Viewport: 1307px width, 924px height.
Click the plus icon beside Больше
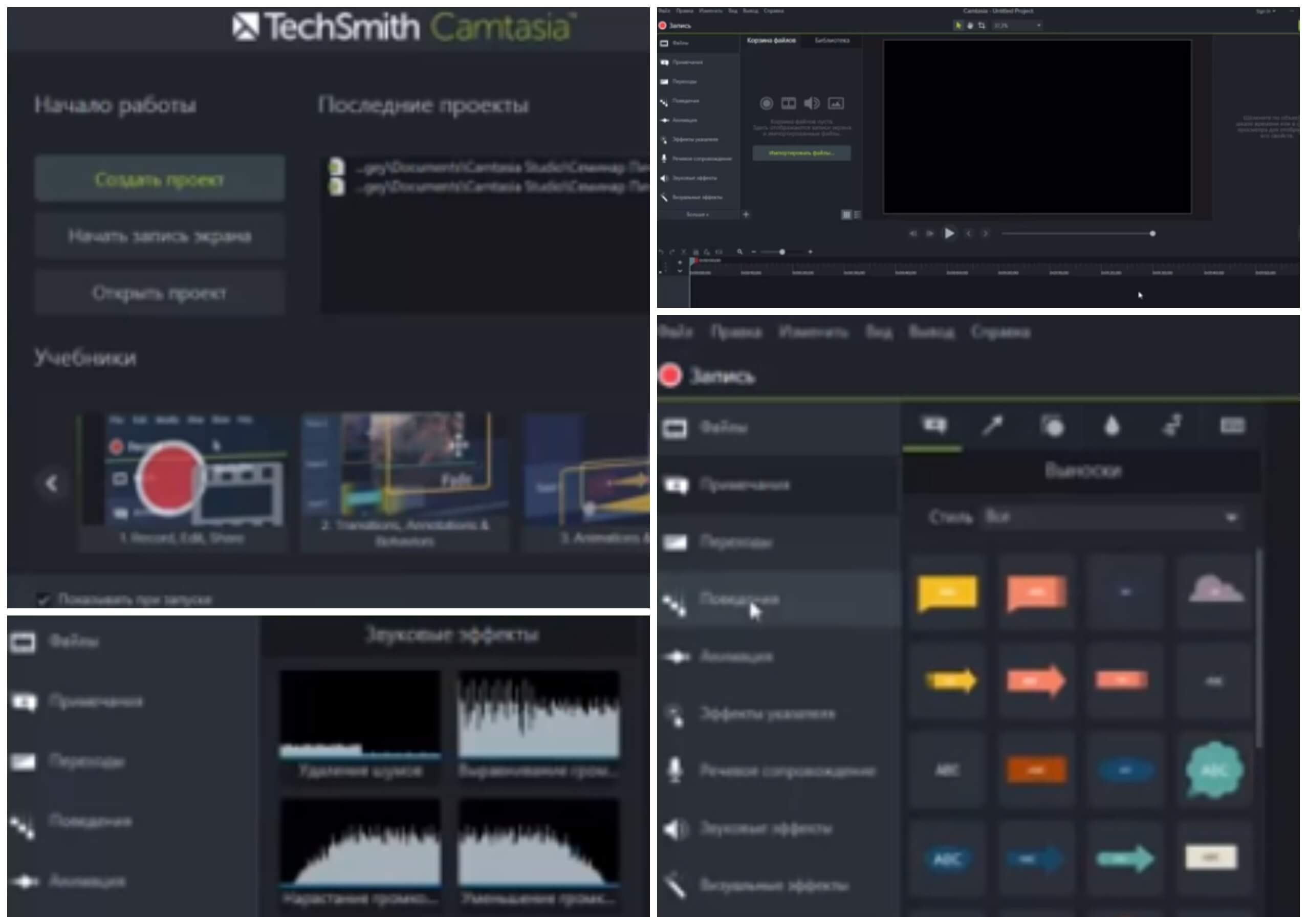pyautogui.click(x=746, y=214)
